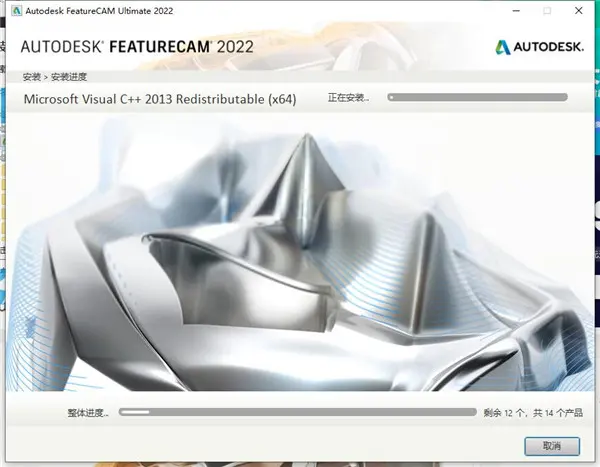
Task: Click the component install progress bar
Action: click(x=477, y=98)
